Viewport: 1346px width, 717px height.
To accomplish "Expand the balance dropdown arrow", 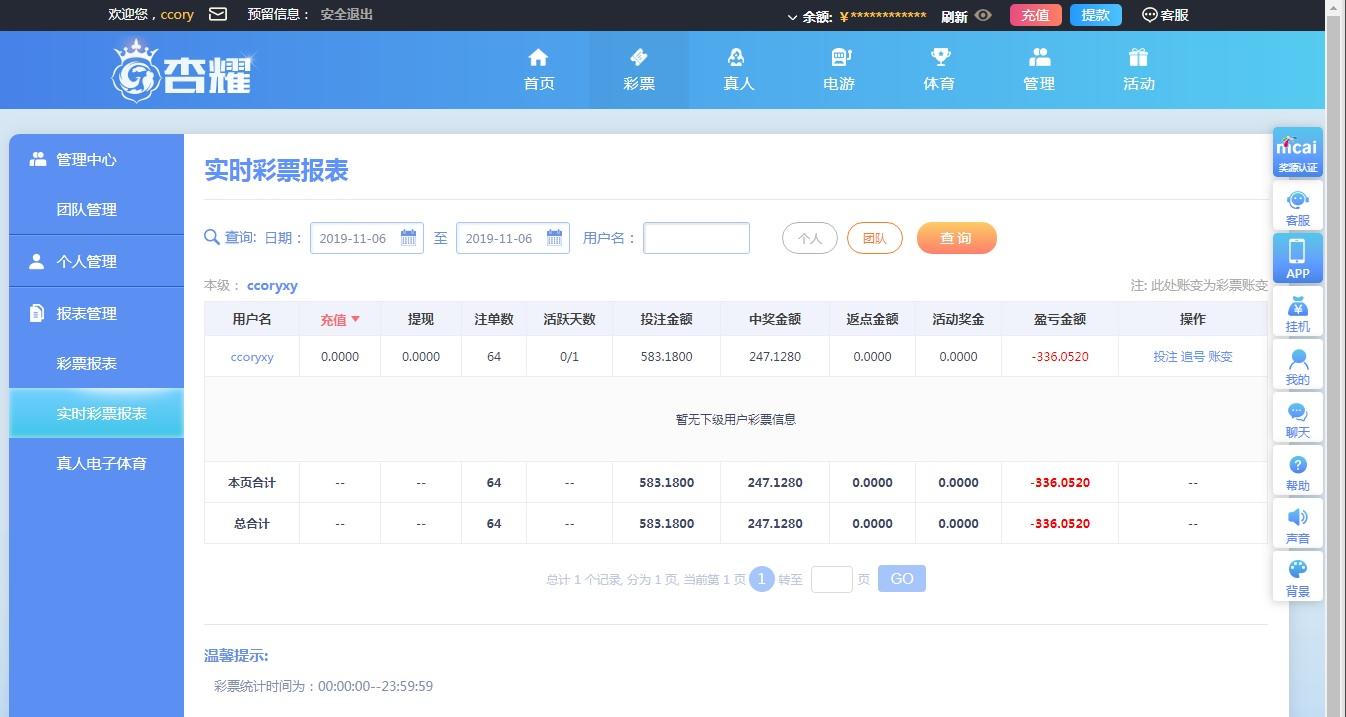I will click(x=792, y=17).
